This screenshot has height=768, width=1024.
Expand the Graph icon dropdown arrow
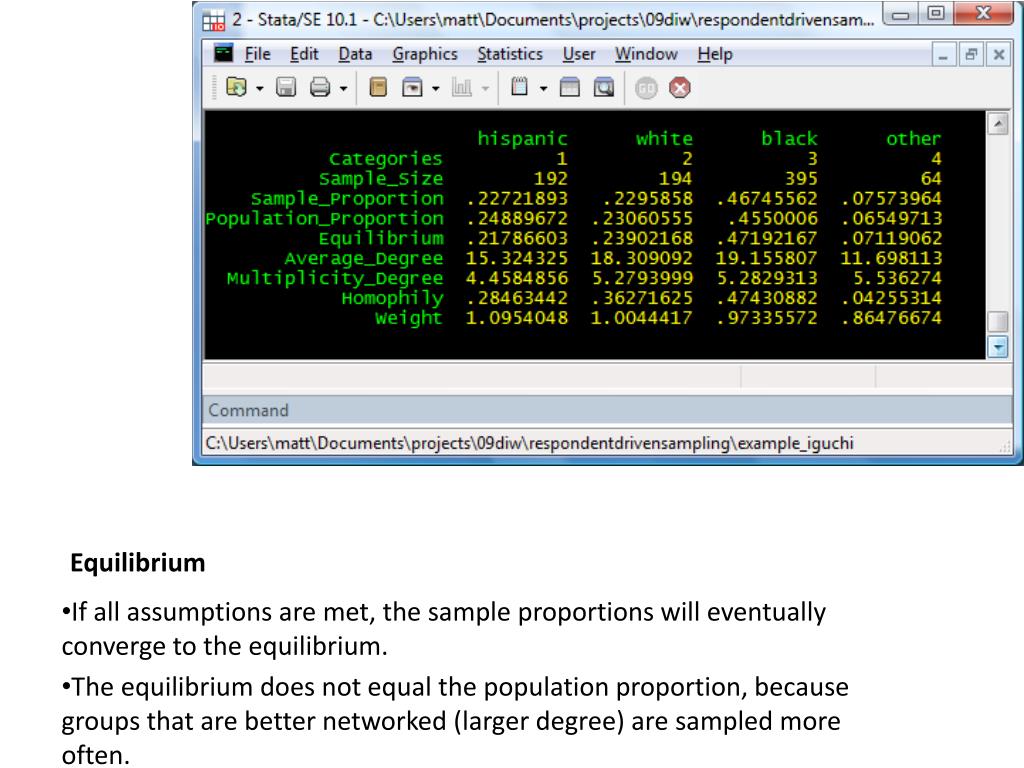485,88
